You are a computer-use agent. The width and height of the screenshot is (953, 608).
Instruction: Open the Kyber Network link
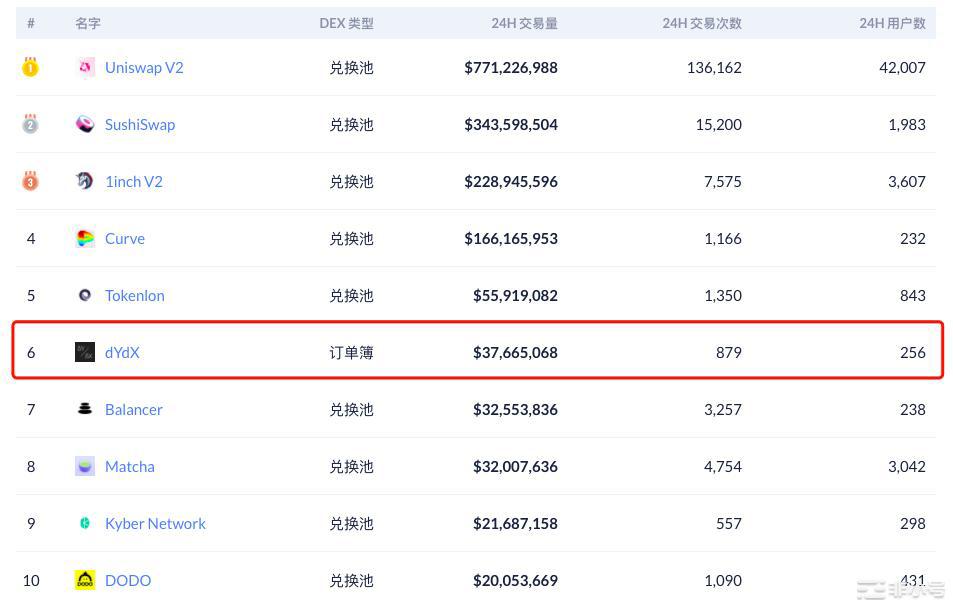tap(155, 523)
